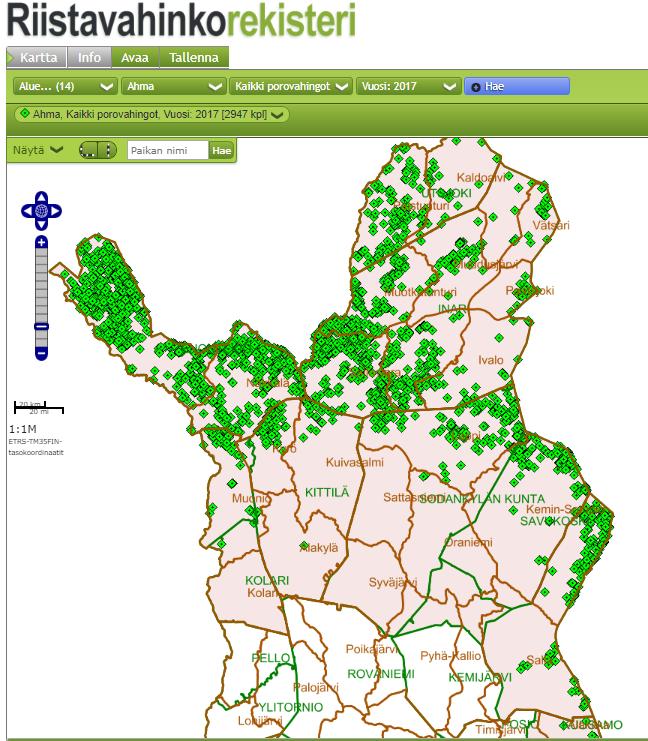The width and height of the screenshot is (648, 741).
Task: Click the Riistavahinkorekisteri logo
Action: (181, 20)
